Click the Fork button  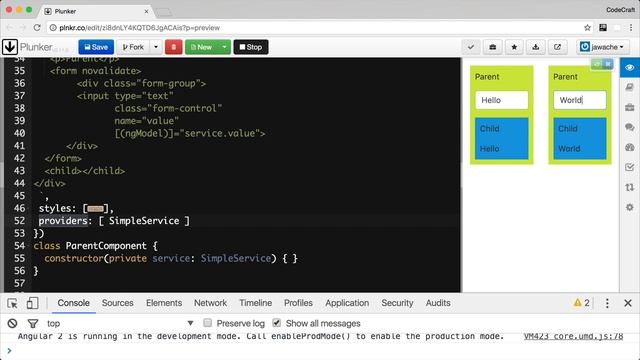[x=133, y=47]
